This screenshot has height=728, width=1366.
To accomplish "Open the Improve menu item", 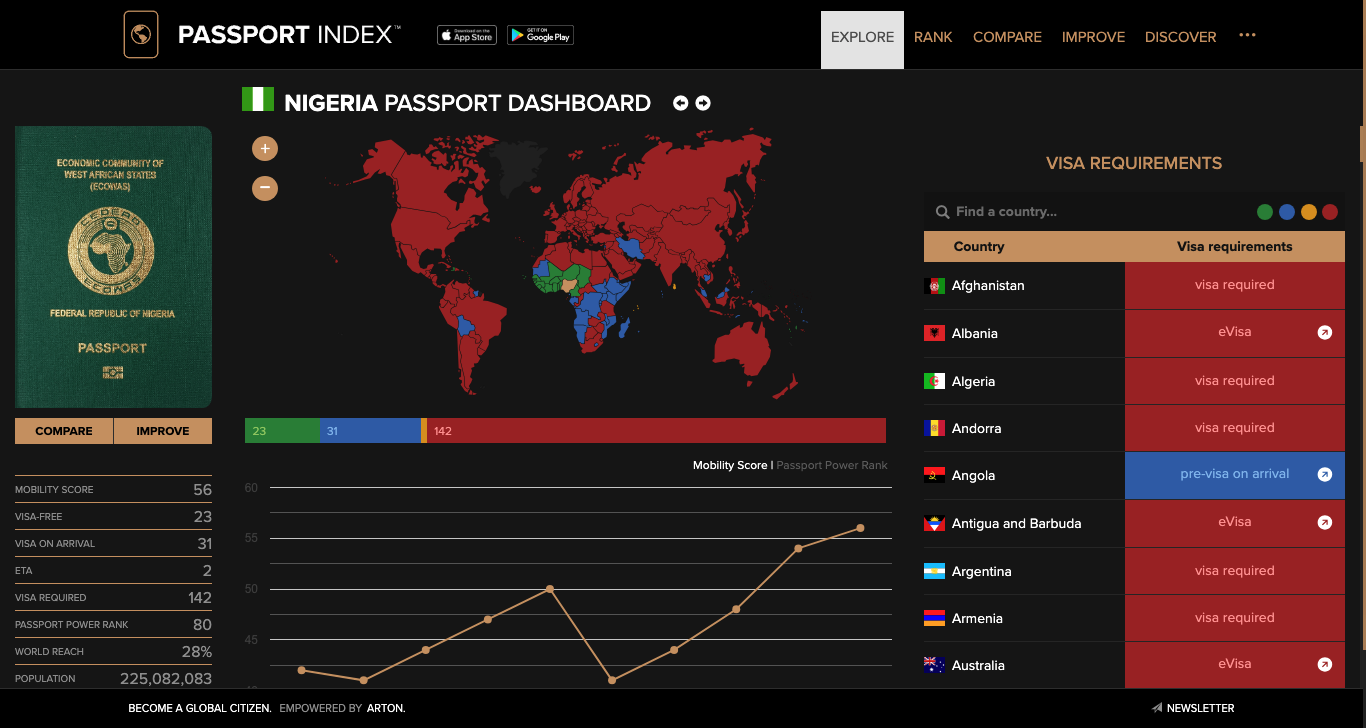I will pyautogui.click(x=1093, y=37).
